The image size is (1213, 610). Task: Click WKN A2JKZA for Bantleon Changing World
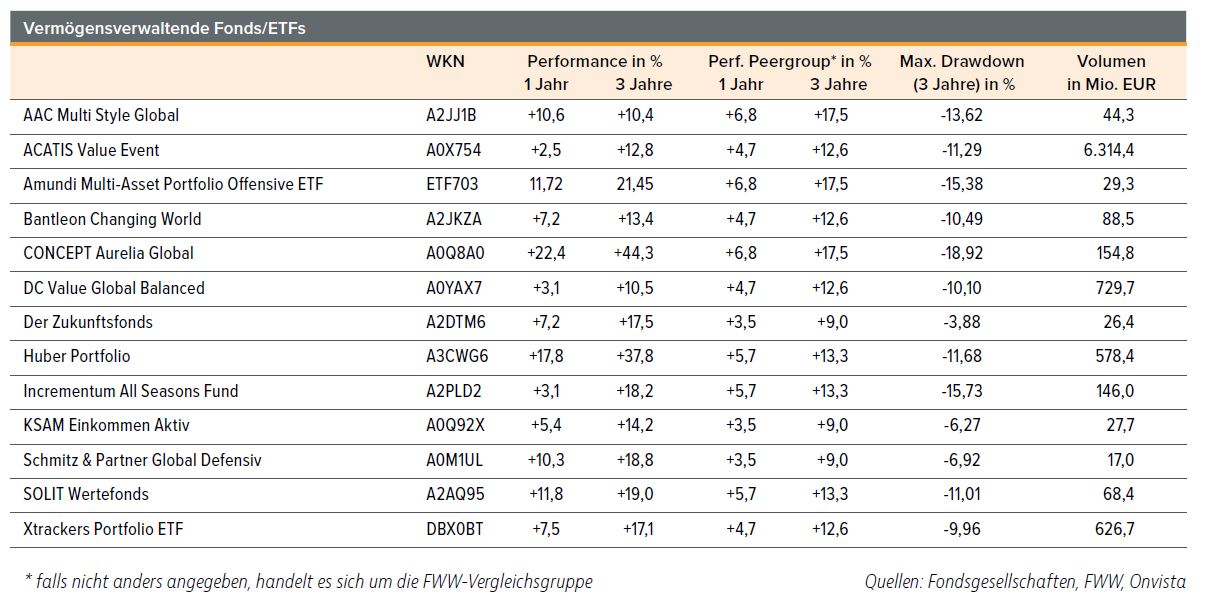coord(455,220)
